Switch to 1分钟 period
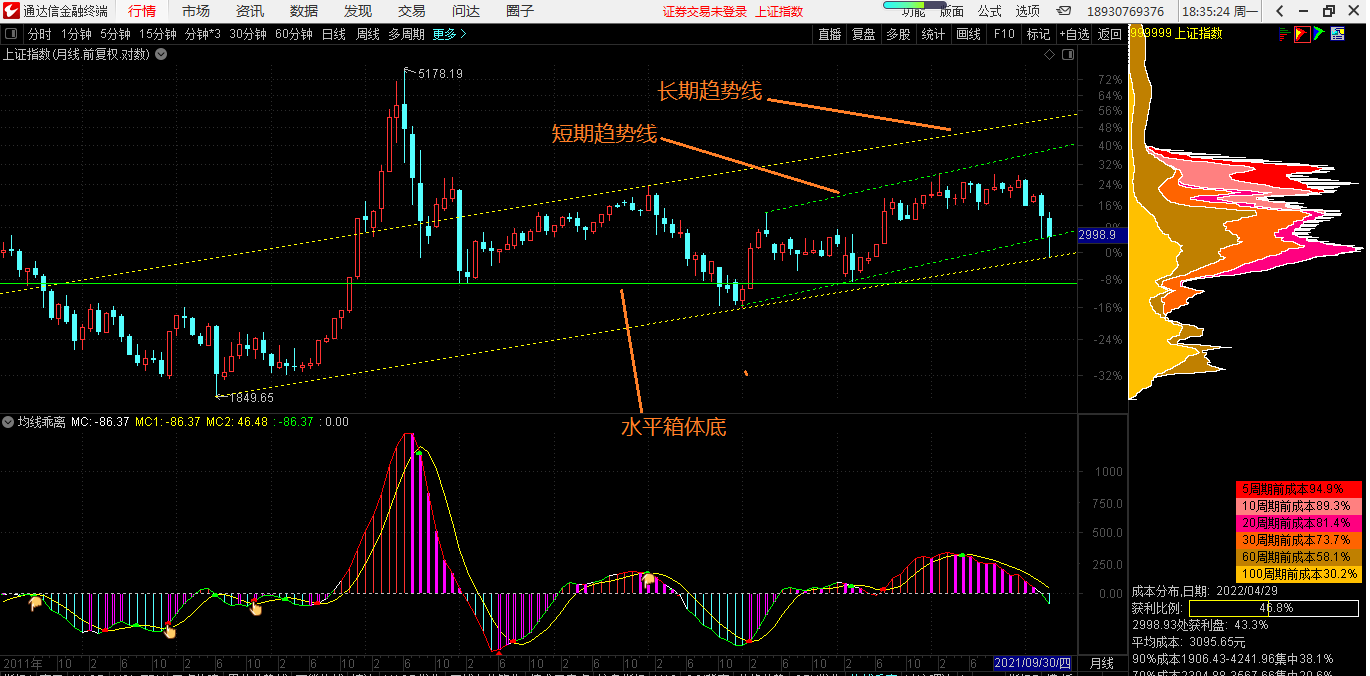 tap(76, 33)
